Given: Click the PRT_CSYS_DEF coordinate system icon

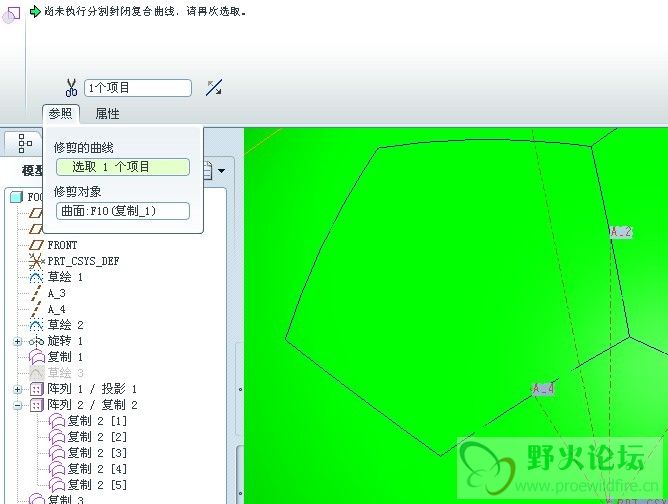Looking at the screenshot, I should click(36, 261).
